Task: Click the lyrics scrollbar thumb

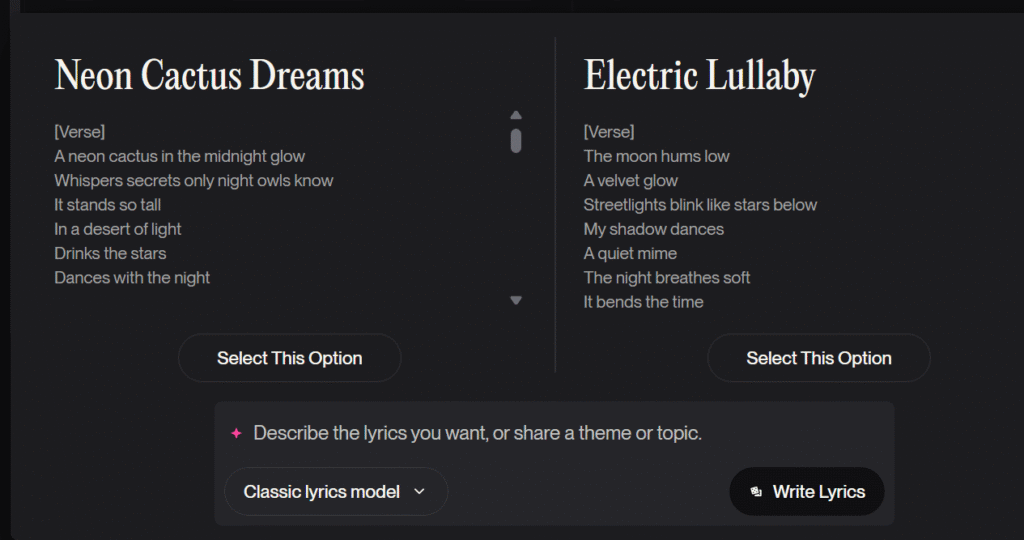Action: pos(516,141)
